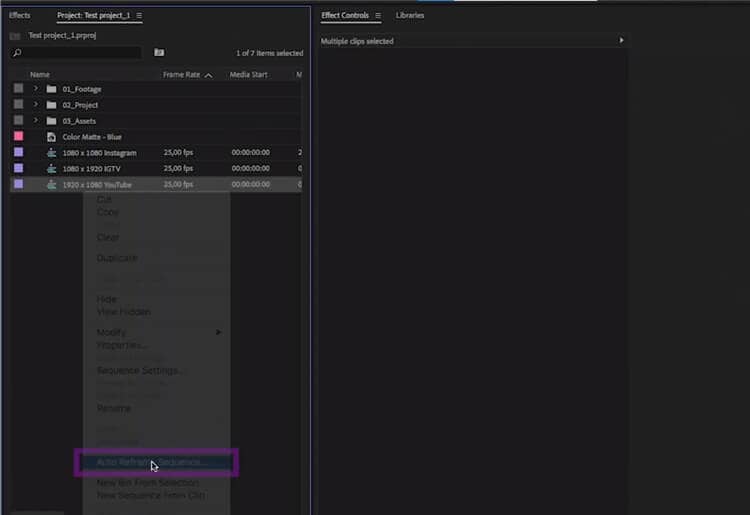The height and width of the screenshot is (515, 750).
Task: Click the find-in-bin folder icon beside search
Action: 159,52
